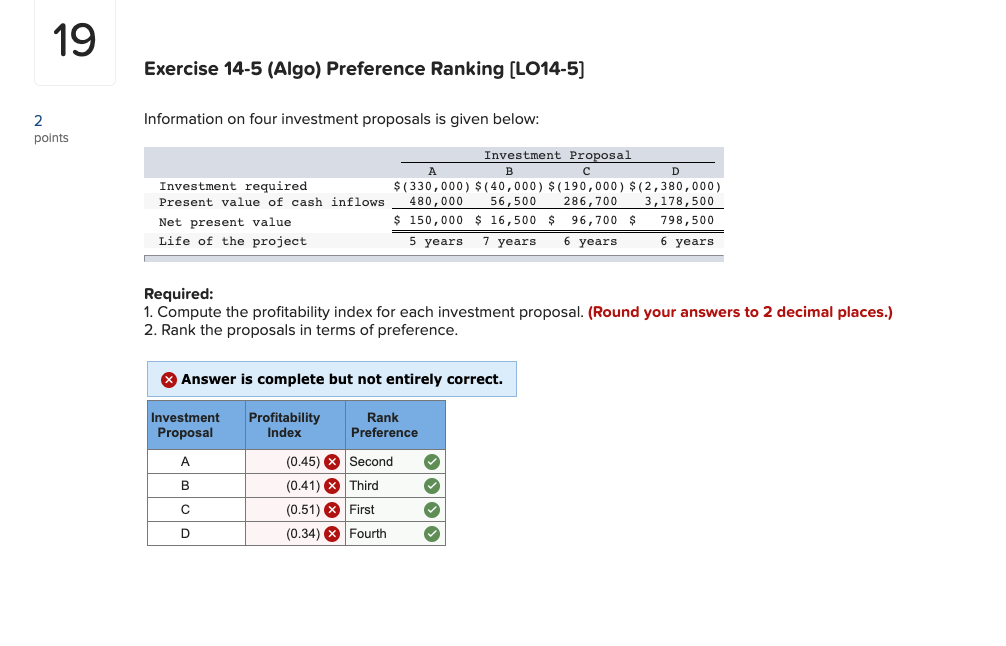Screen dimensions: 1006x646
Task: Click 'Present value of cash inflows' label
Action: click(271, 202)
